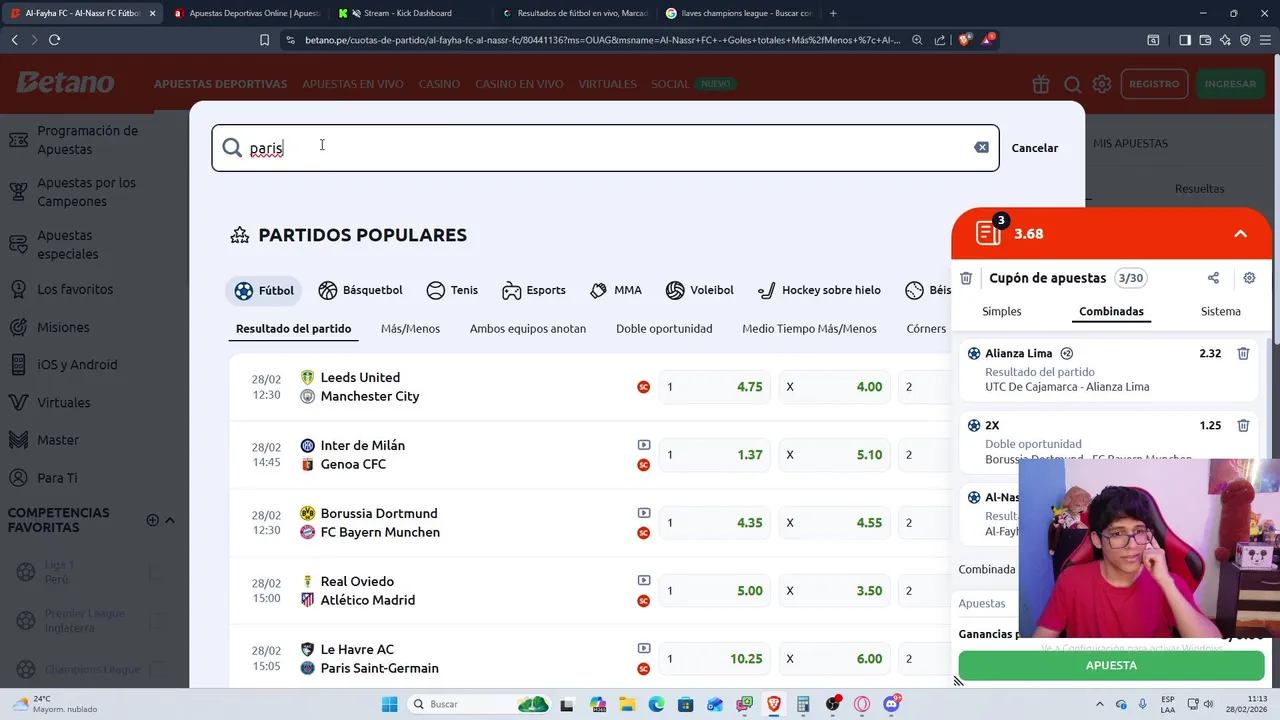Switch to Medio Tiempo Más/Menos tab
Viewport: 1280px width, 720px height.
pos(809,329)
